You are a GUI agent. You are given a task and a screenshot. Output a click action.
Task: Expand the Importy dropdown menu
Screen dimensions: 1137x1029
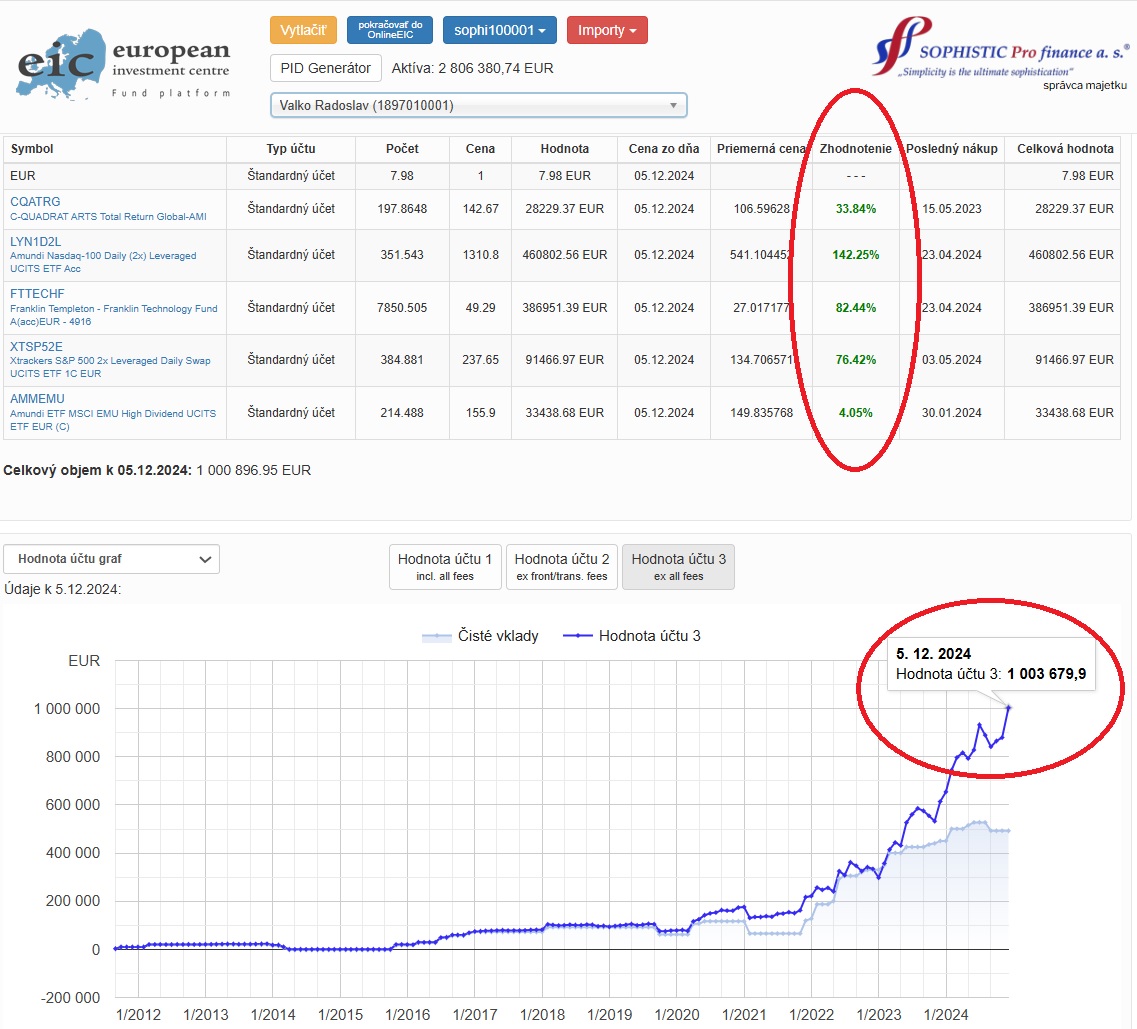pos(607,30)
